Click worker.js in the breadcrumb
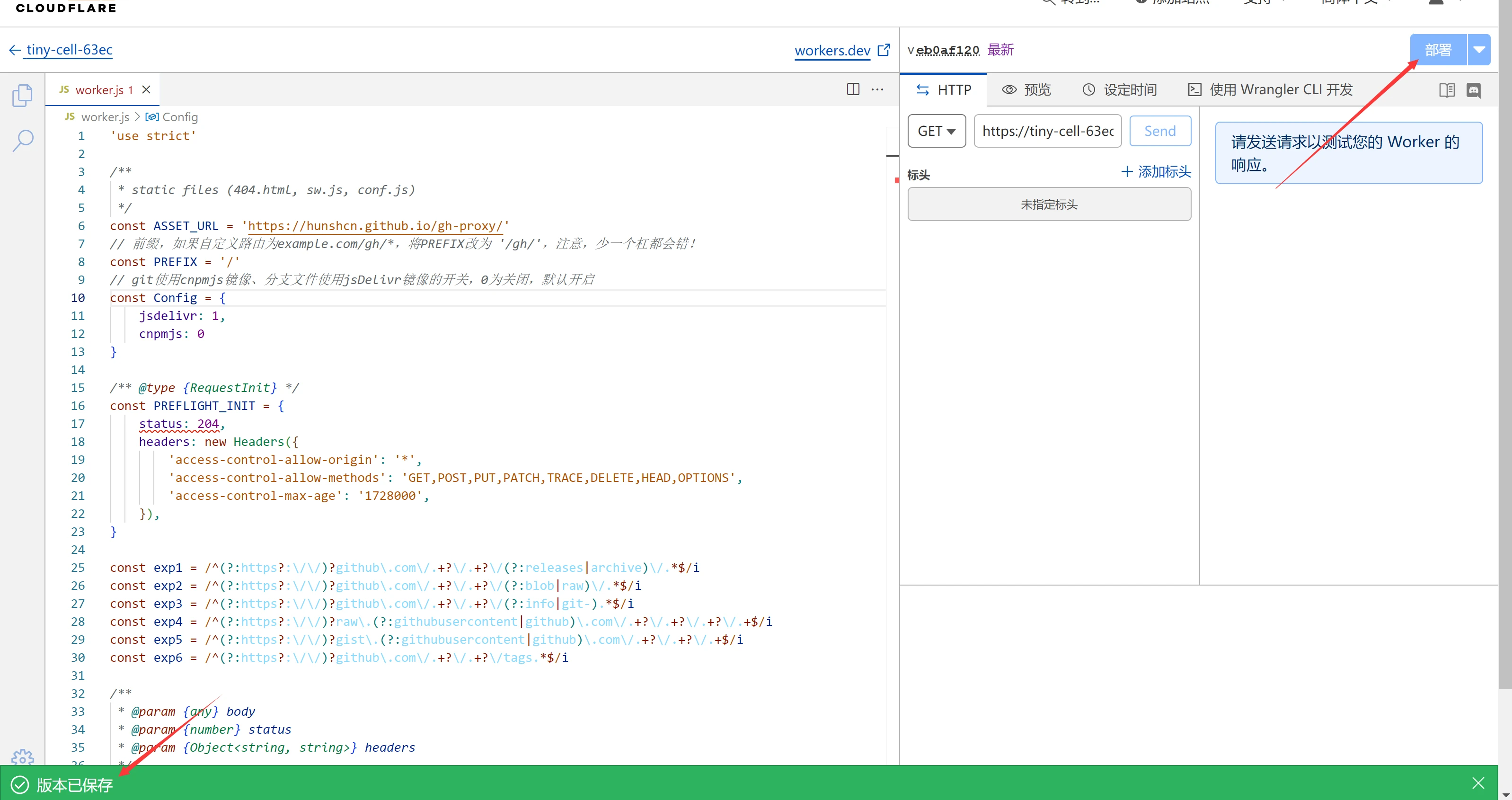Image resolution: width=1512 pixels, height=800 pixels. (x=105, y=117)
